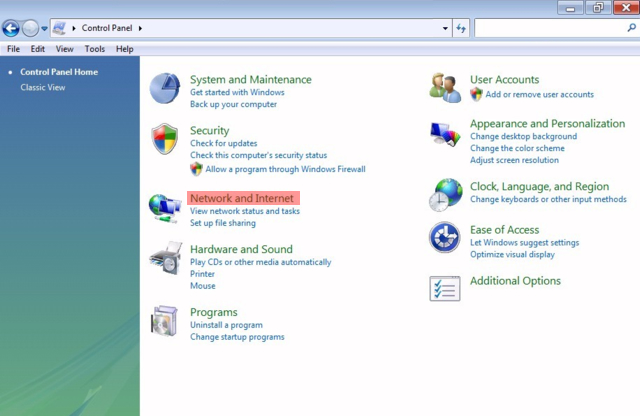Open the recent pages dropdown arrow
The image size is (640, 416).
[x=44, y=29]
